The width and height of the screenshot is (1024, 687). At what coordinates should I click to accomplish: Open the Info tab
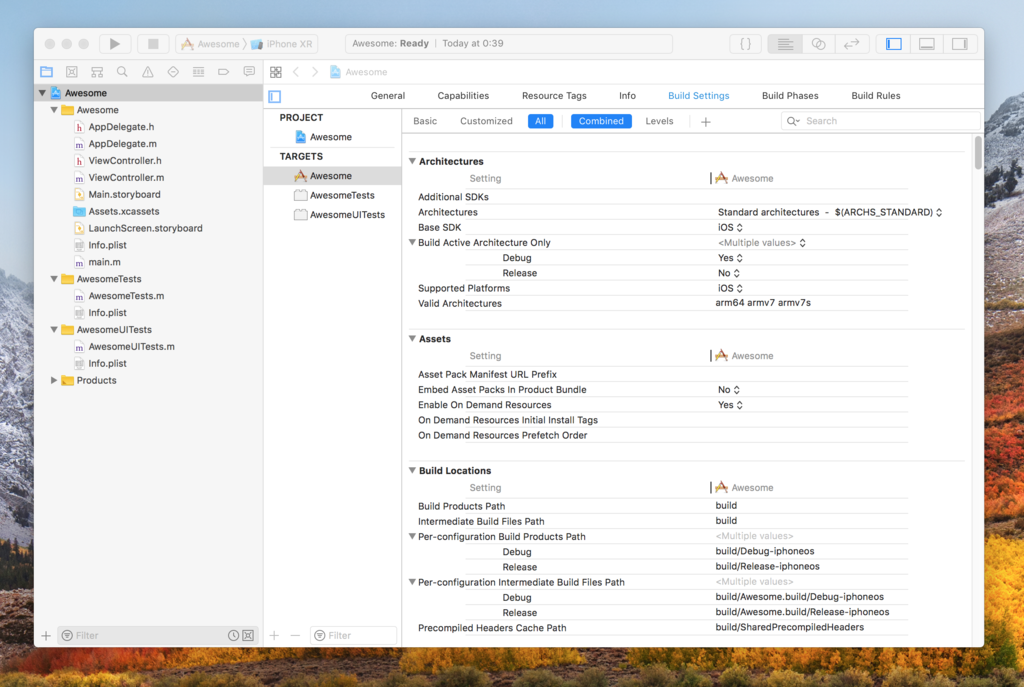628,95
